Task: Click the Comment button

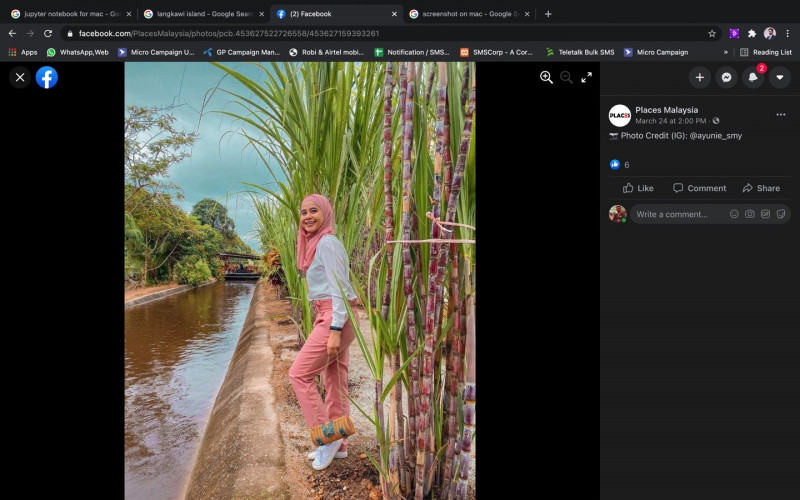Action: click(699, 188)
